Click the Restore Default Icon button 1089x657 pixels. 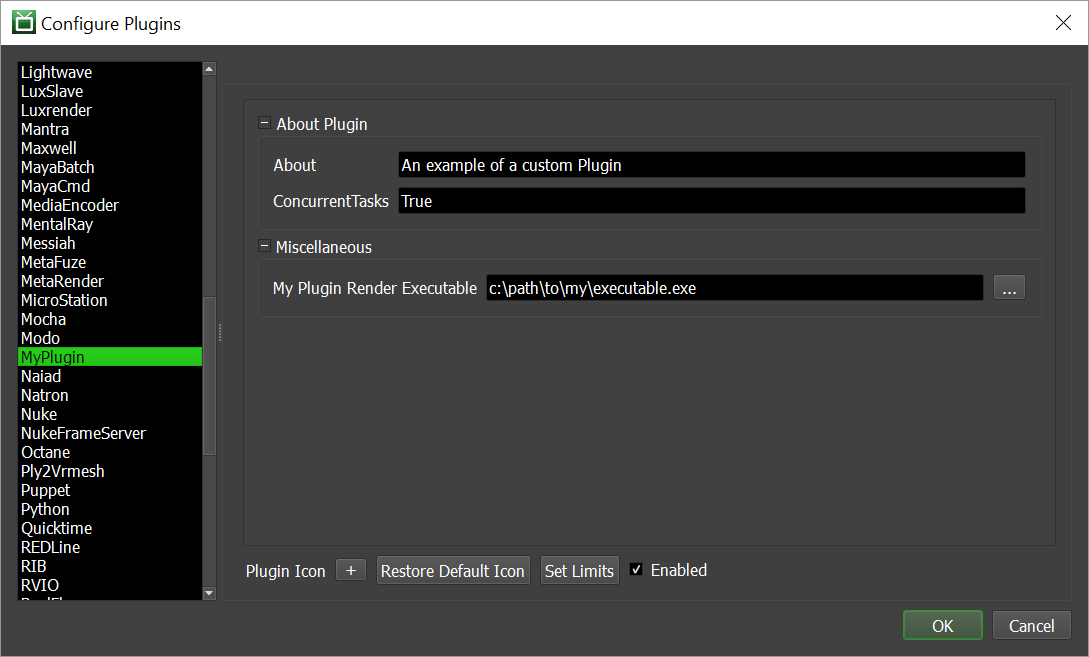(x=453, y=570)
